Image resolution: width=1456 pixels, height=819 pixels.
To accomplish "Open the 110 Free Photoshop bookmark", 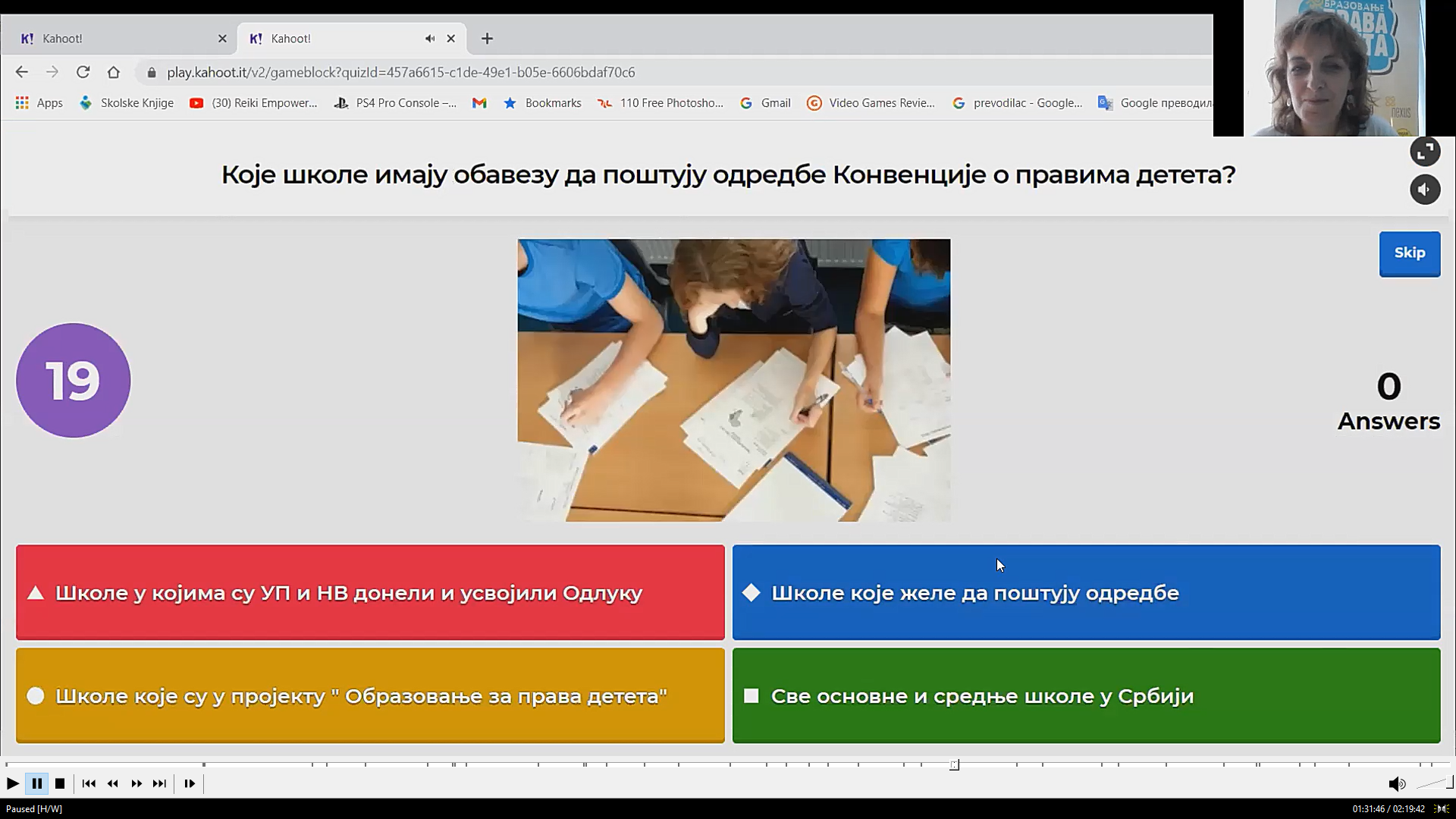I will [x=661, y=103].
